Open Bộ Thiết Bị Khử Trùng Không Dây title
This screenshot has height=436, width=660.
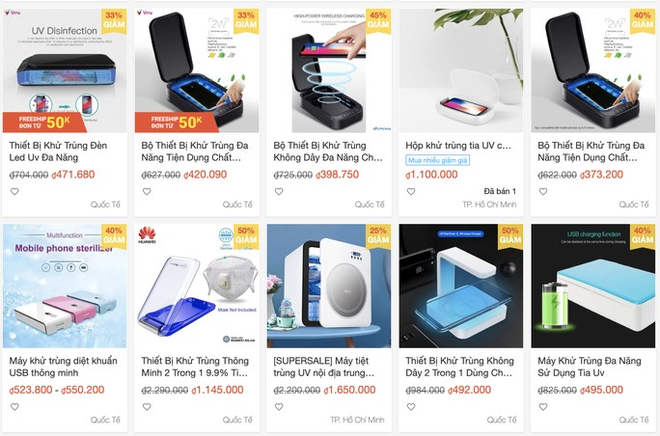[328, 152]
